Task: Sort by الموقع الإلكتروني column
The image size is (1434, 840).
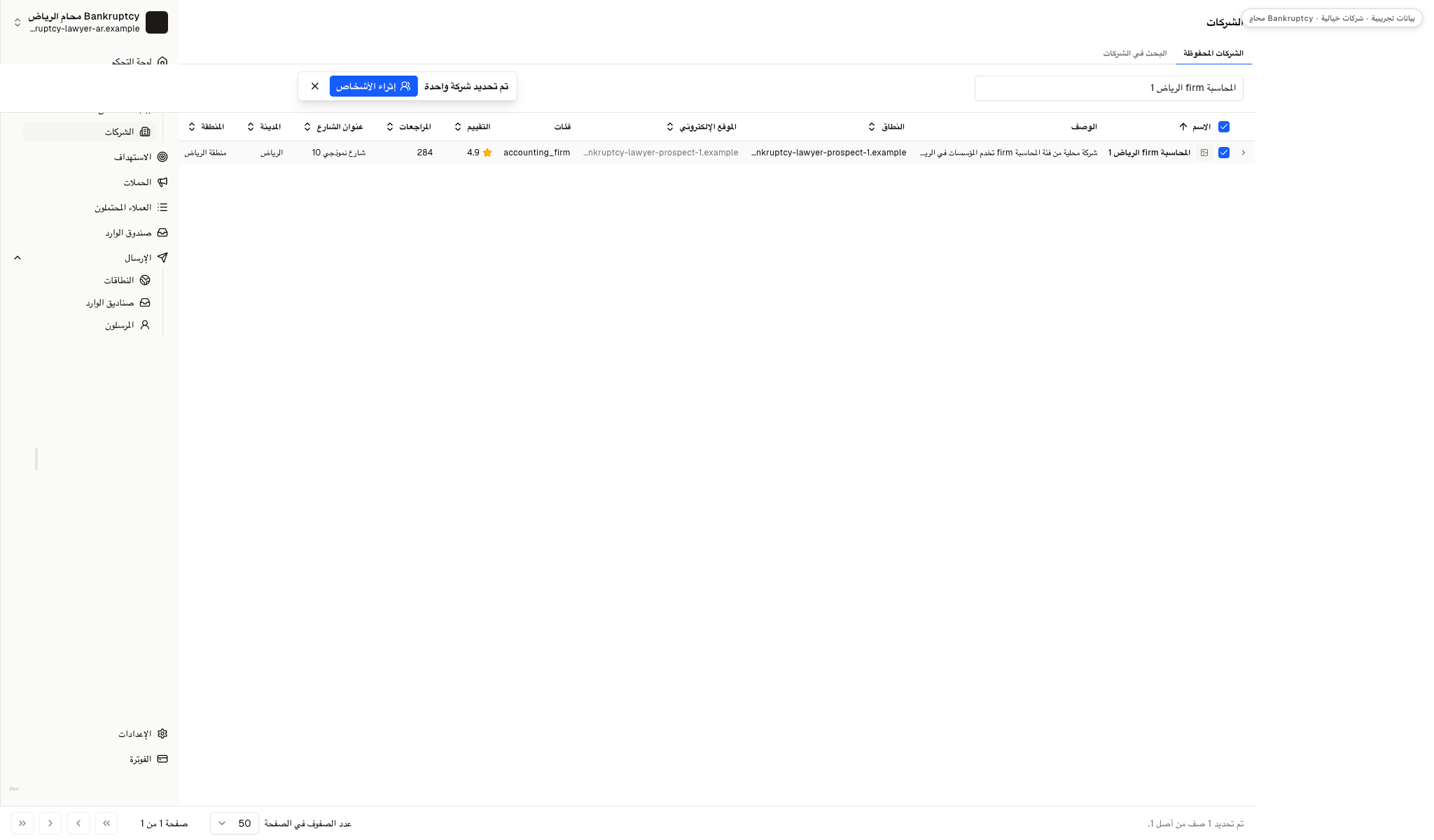Action: (701, 127)
